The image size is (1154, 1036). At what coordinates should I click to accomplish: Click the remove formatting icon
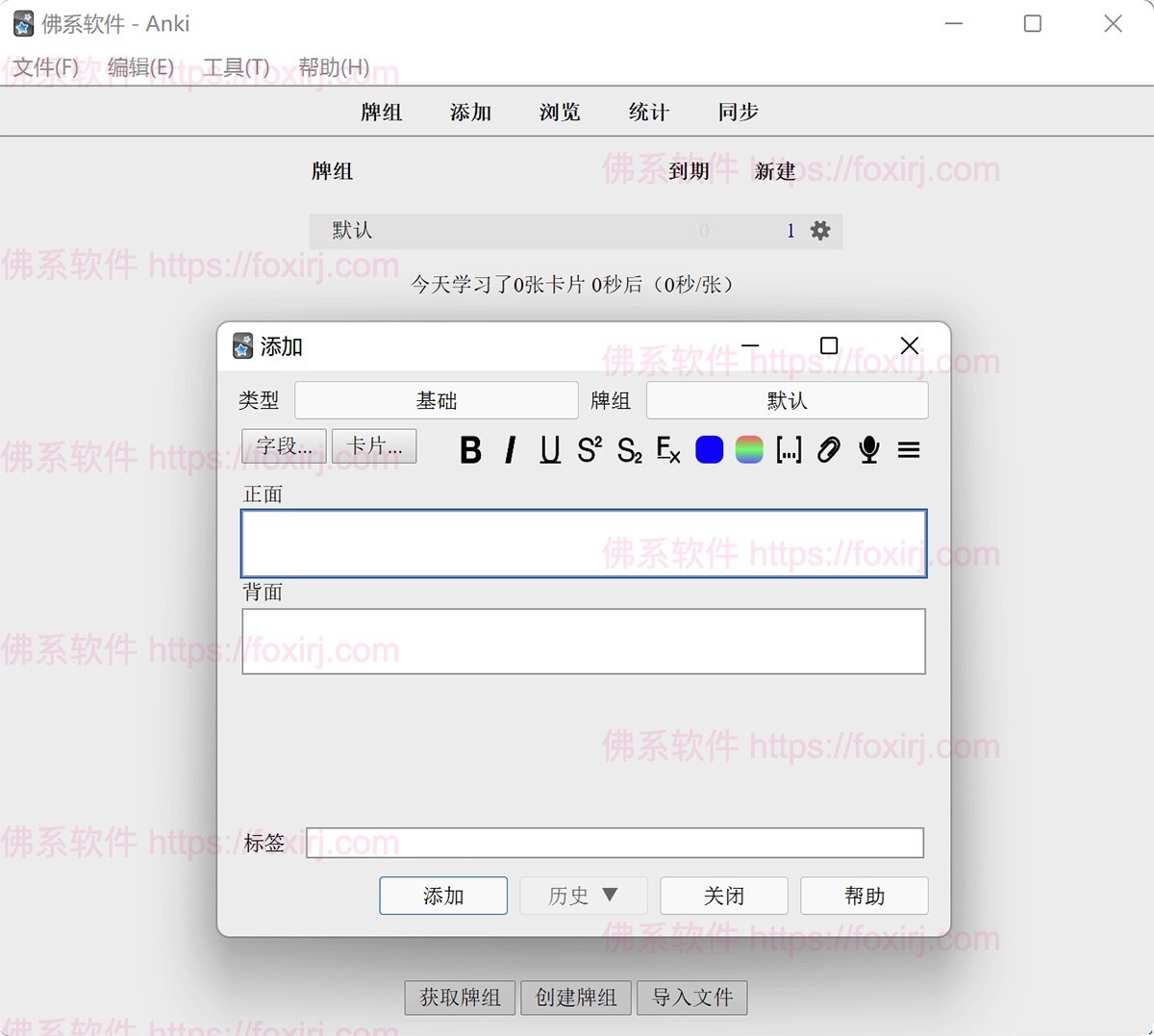point(668,449)
